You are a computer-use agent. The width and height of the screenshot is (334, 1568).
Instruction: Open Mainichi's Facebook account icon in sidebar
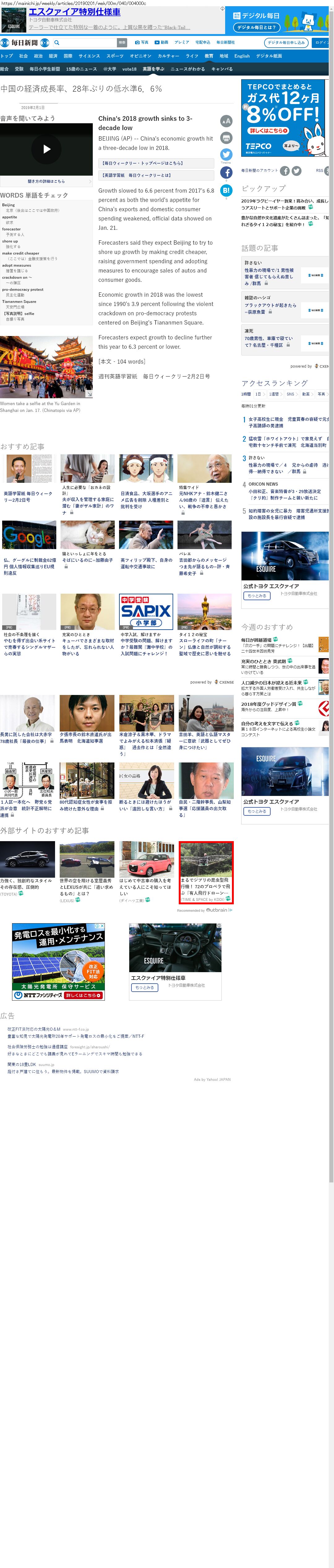point(285,170)
